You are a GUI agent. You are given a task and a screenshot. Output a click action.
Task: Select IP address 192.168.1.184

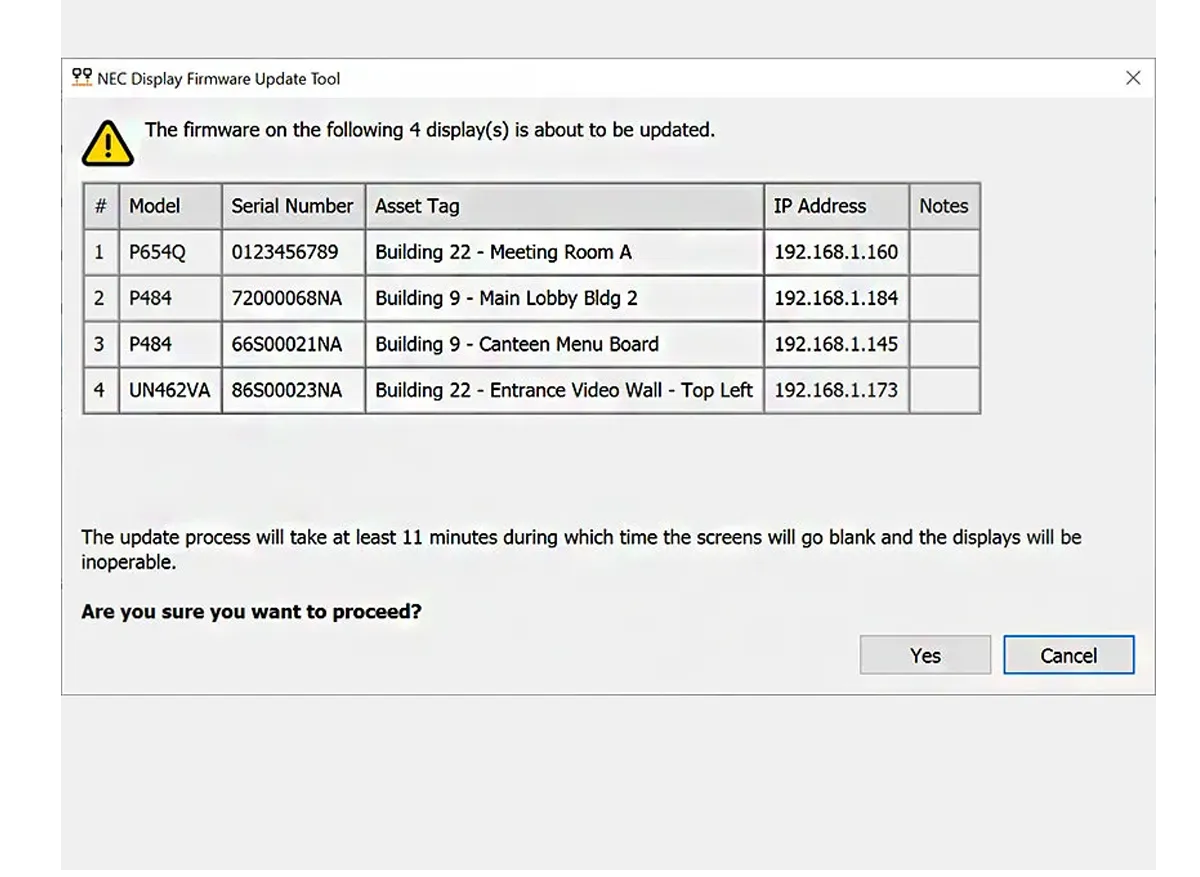pyautogui.click(x=836, y=298)
